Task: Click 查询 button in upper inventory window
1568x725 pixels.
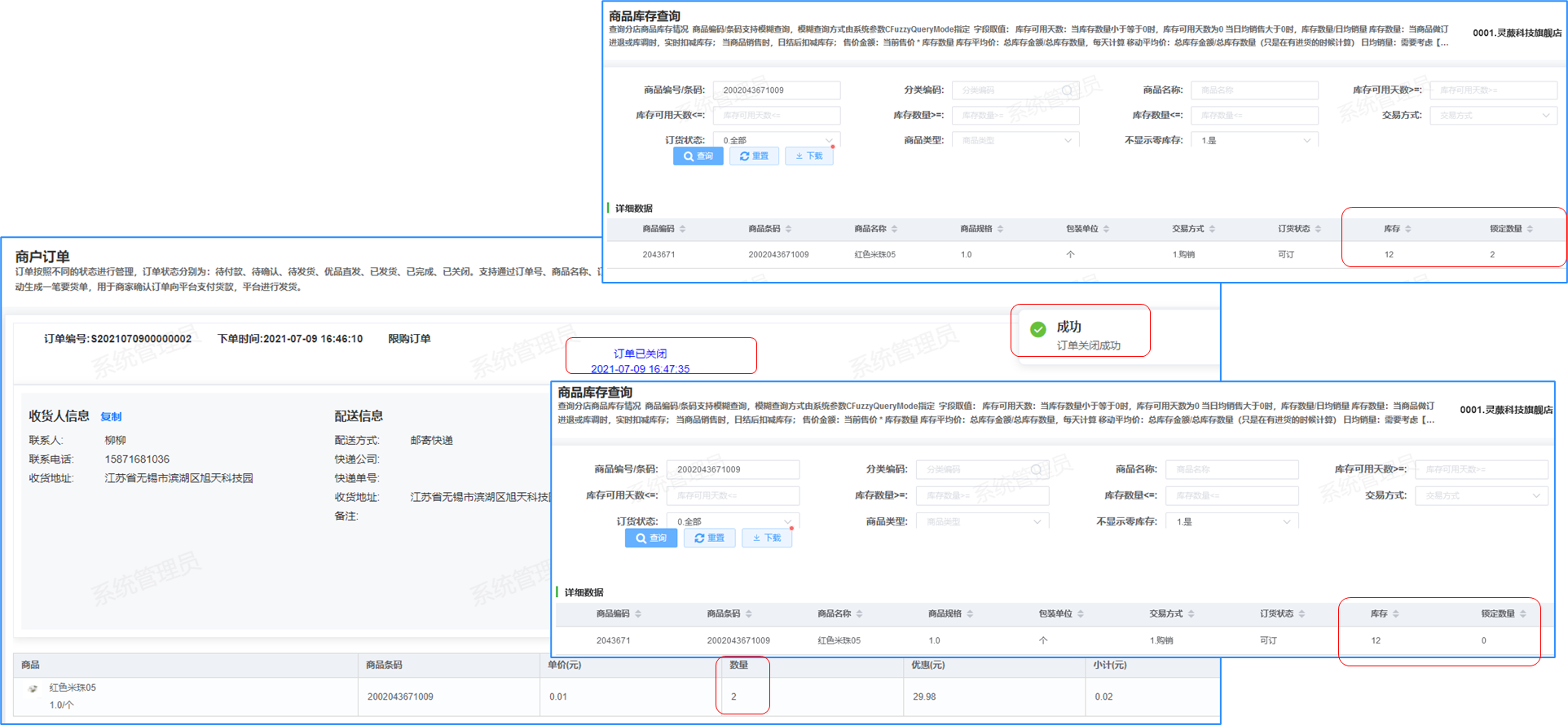Action: [698, 156]
